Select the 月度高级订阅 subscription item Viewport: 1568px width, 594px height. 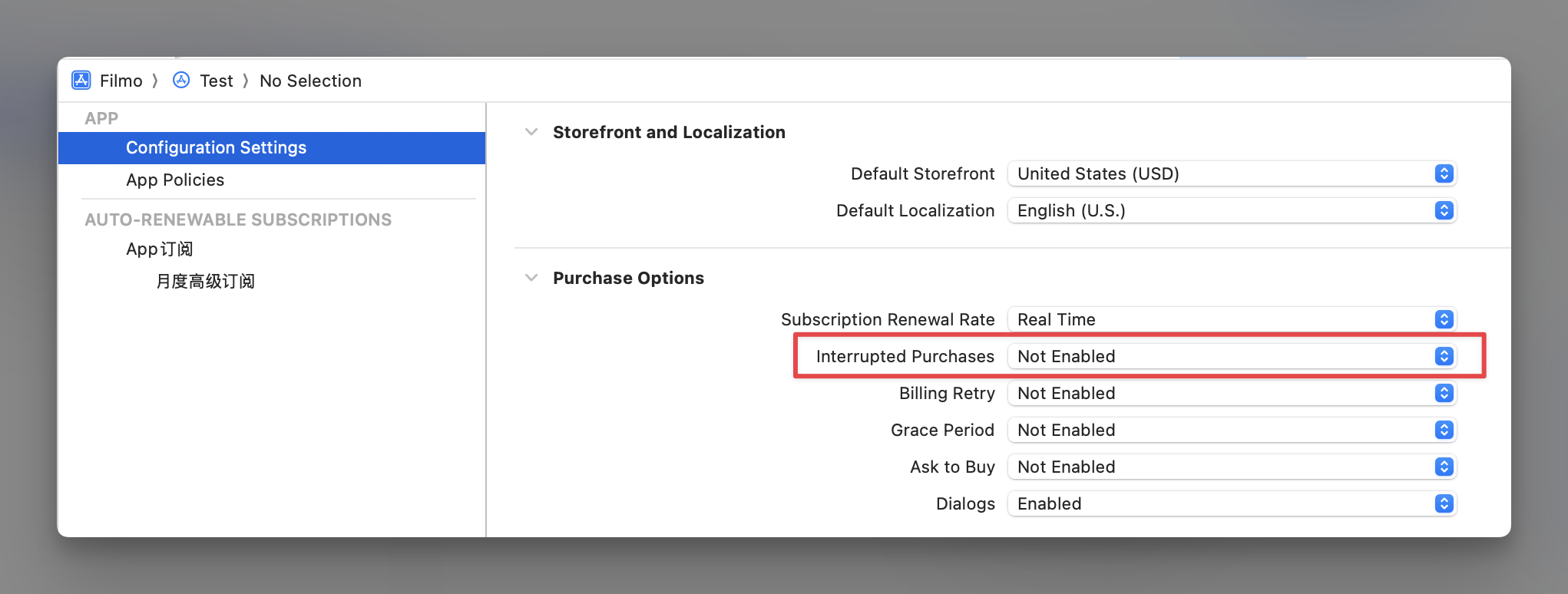click(x=206, y=282)
